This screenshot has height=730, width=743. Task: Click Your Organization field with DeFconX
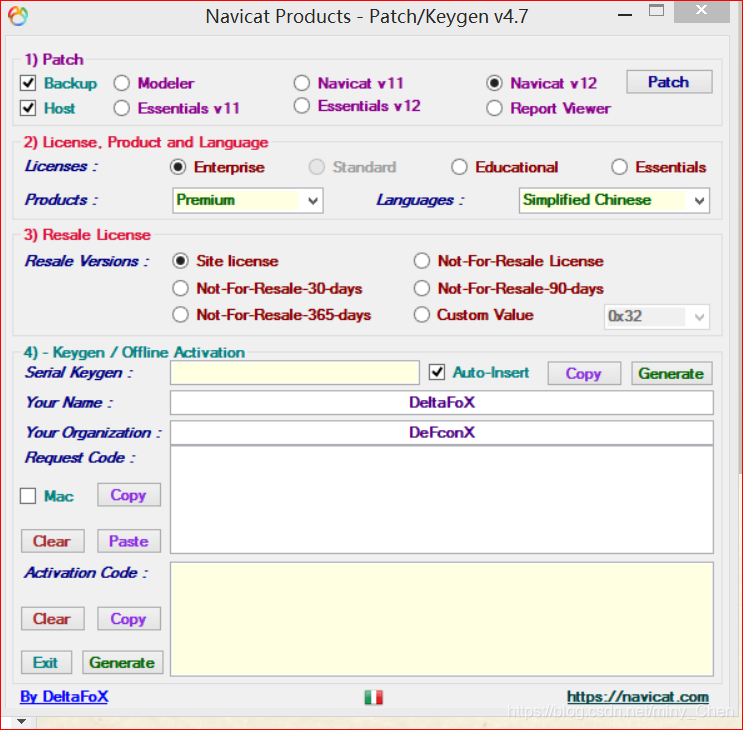point(442,433)
